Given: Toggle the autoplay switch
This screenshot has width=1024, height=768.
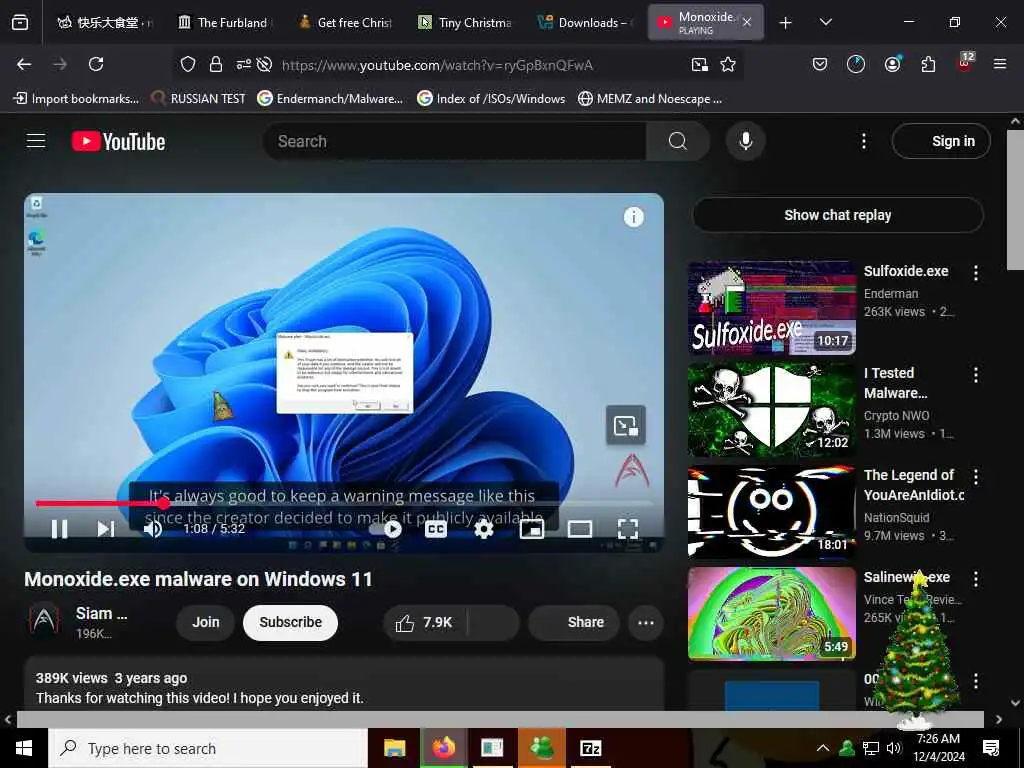Looking at the screenshot, I should [386, 529].
